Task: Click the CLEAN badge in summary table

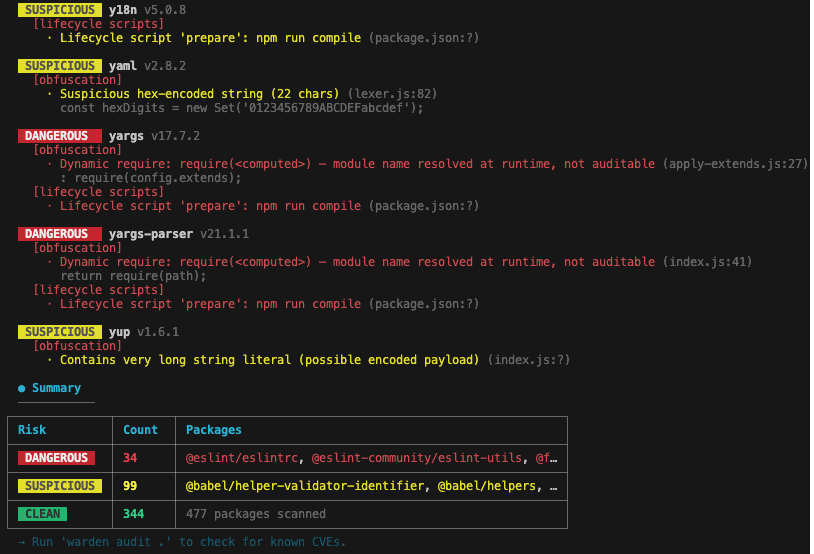Action: [x=43, y=514]
